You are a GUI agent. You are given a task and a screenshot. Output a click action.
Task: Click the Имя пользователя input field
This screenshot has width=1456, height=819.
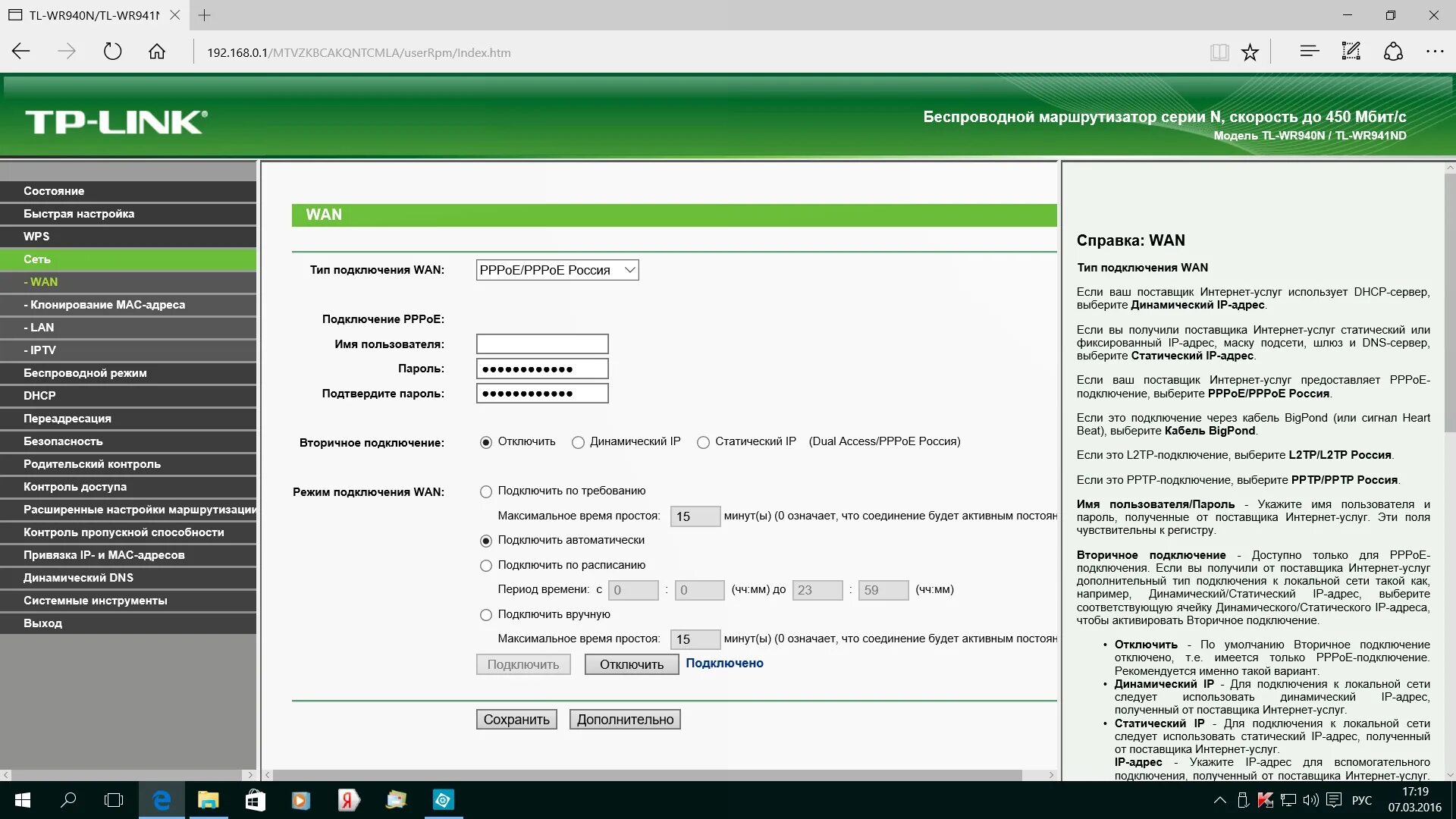pyautogui.click(x=542, y=344)
